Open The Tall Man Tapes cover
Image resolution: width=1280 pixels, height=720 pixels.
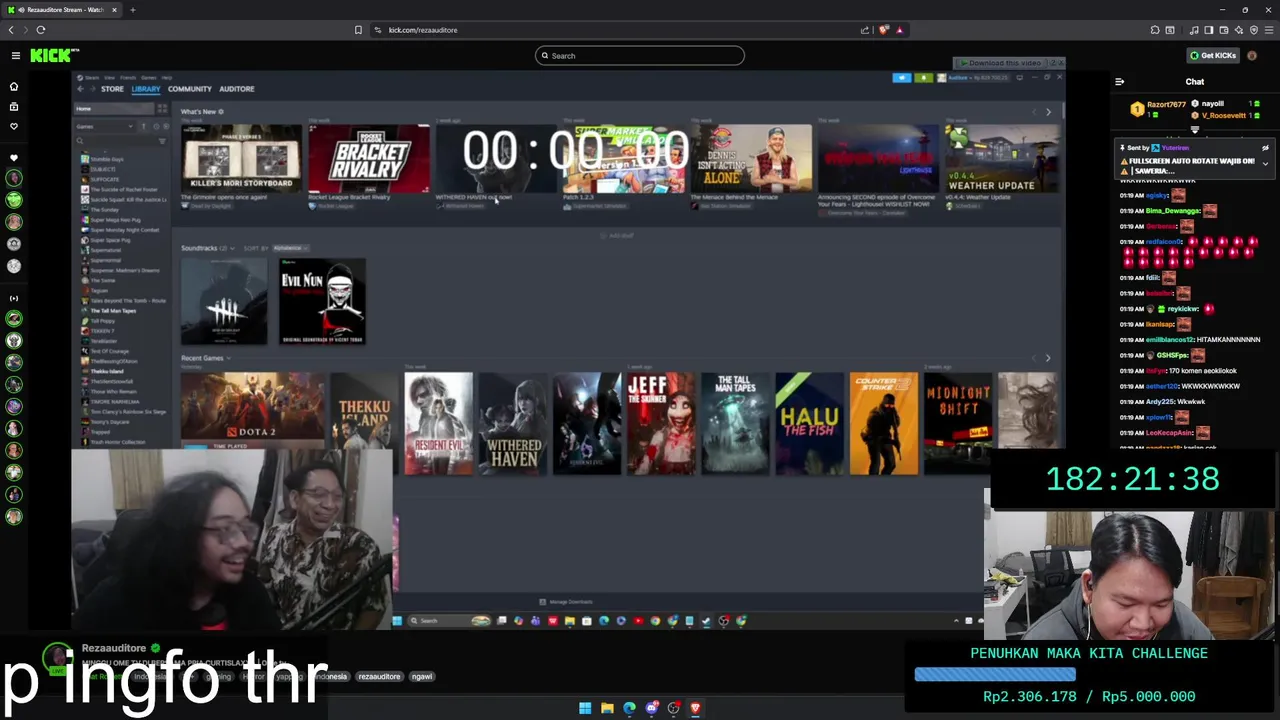[x=735, y=423]
